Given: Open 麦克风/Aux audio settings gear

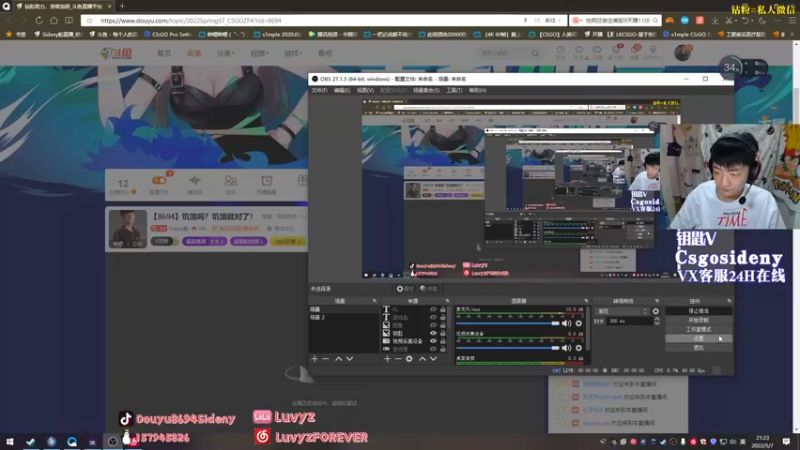Looking at the screenshot, I should (x=579, y=323).
